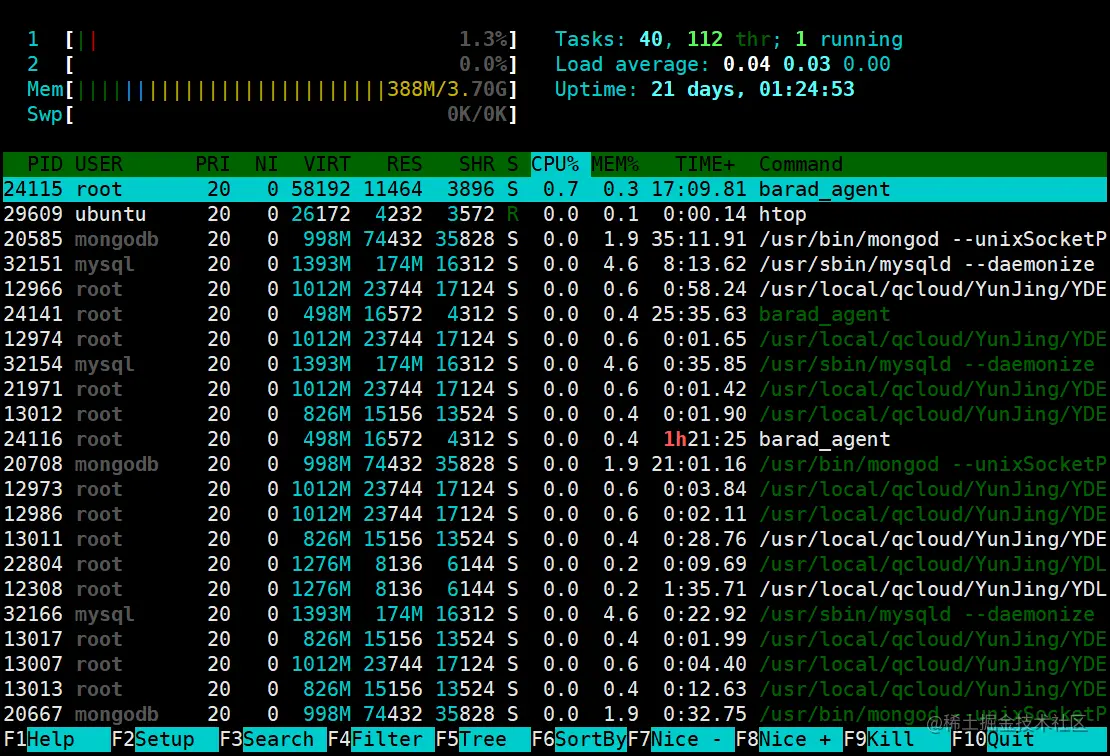The height and width of the screenshot is (756, 1110).
Task: Select process row PID 12986
Action: (555, 514)
